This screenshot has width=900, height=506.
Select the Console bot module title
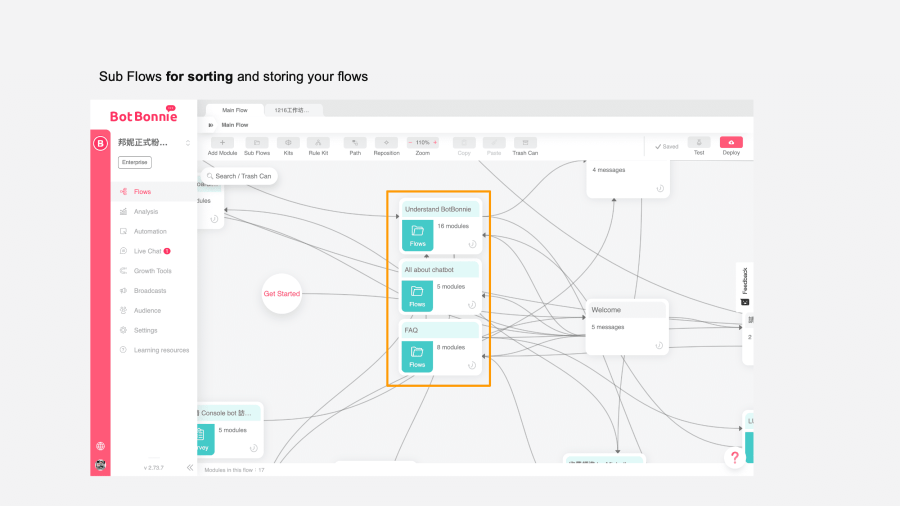click(226, 413)
